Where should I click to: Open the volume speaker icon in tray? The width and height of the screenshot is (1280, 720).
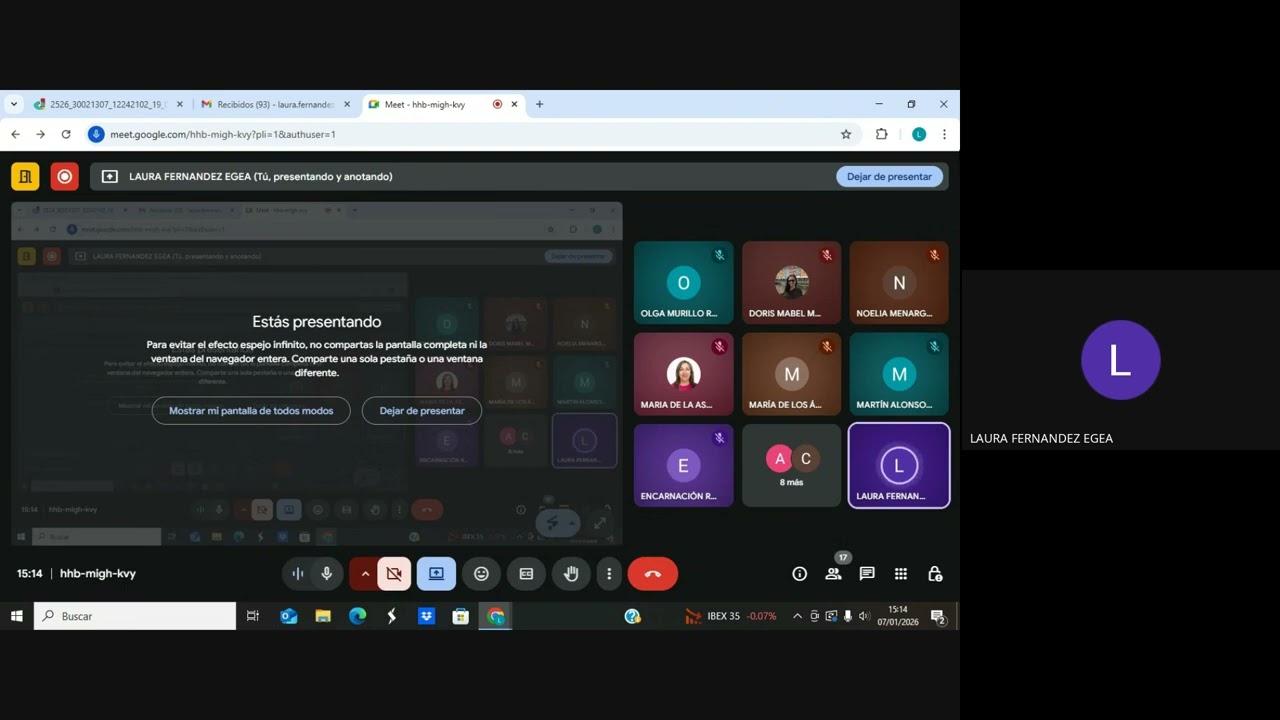[864, 616]
